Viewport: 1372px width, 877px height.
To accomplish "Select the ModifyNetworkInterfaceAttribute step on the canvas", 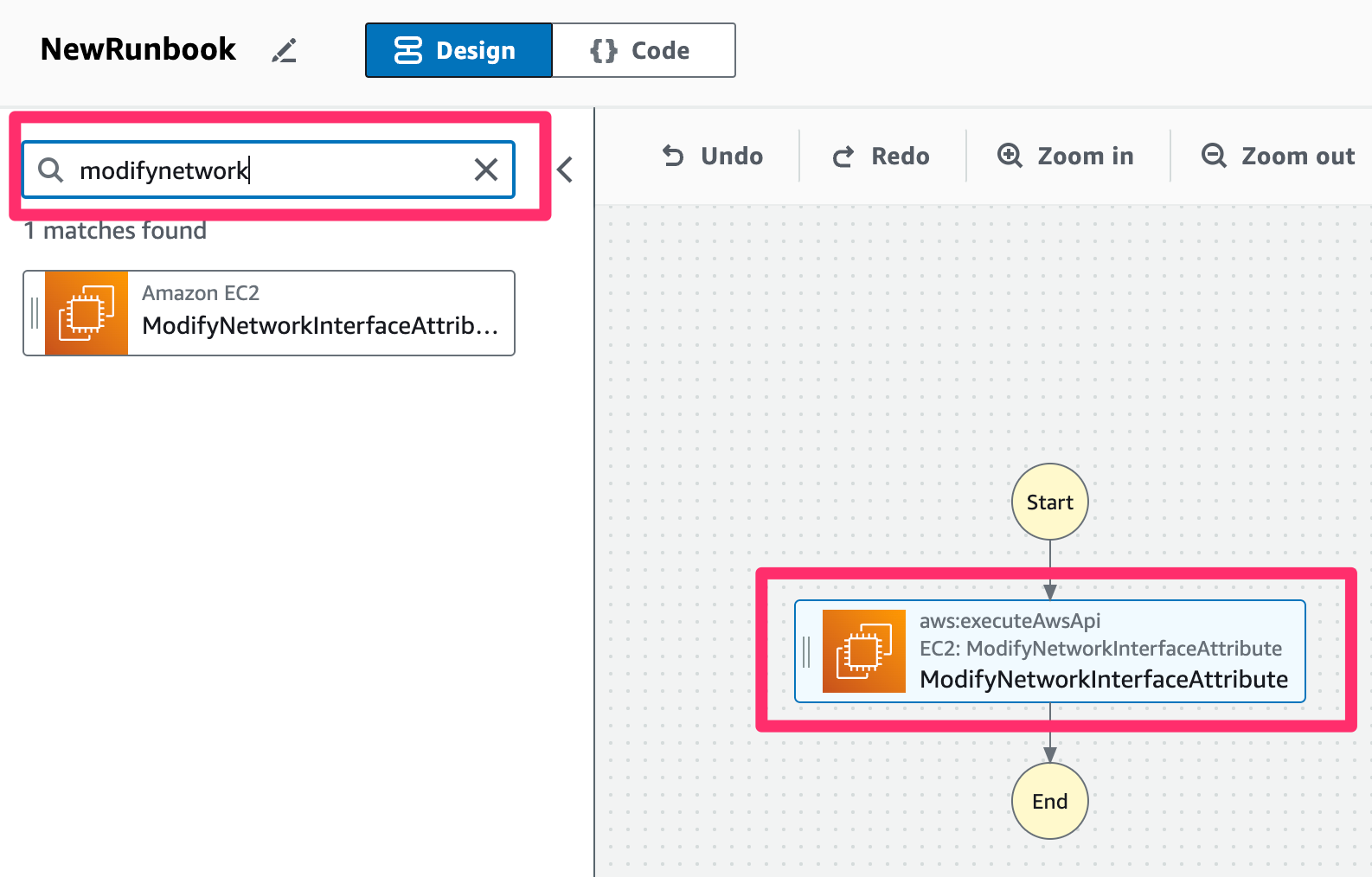I will tap(1050, 651).
